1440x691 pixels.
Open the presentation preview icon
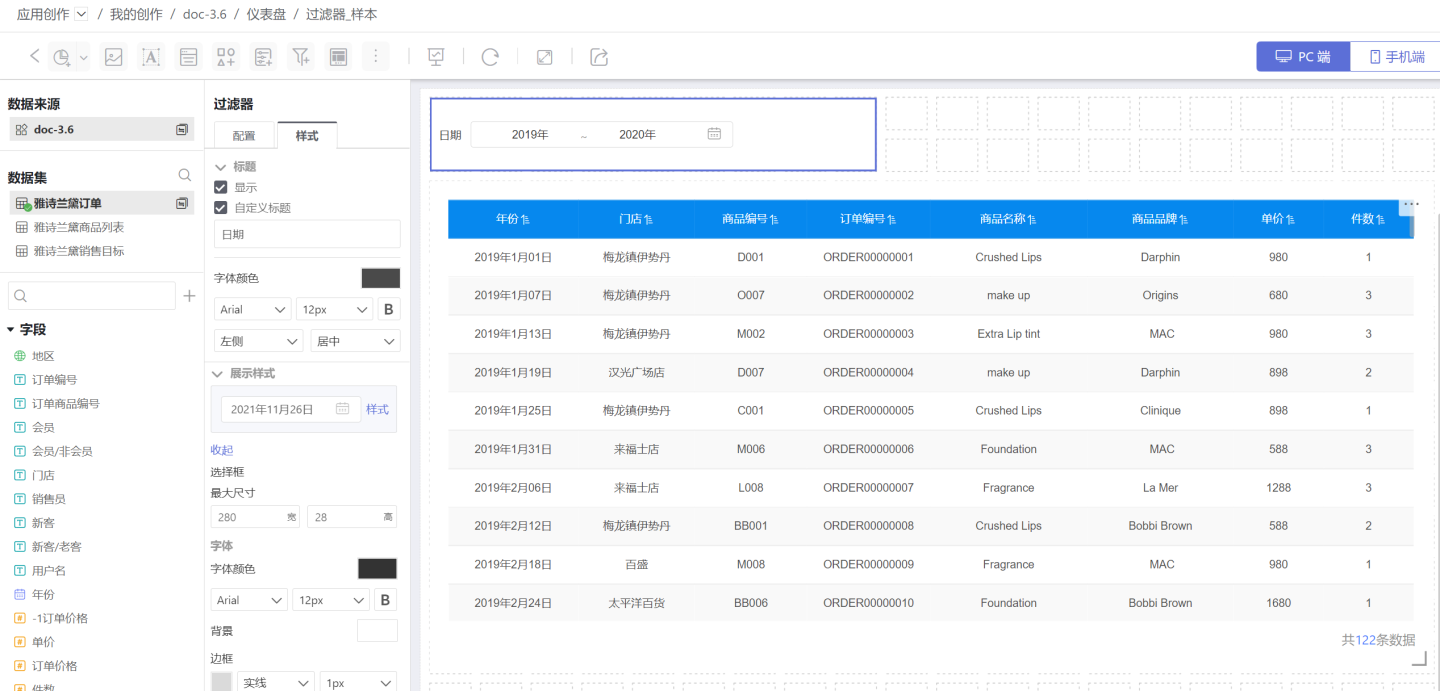436,57
